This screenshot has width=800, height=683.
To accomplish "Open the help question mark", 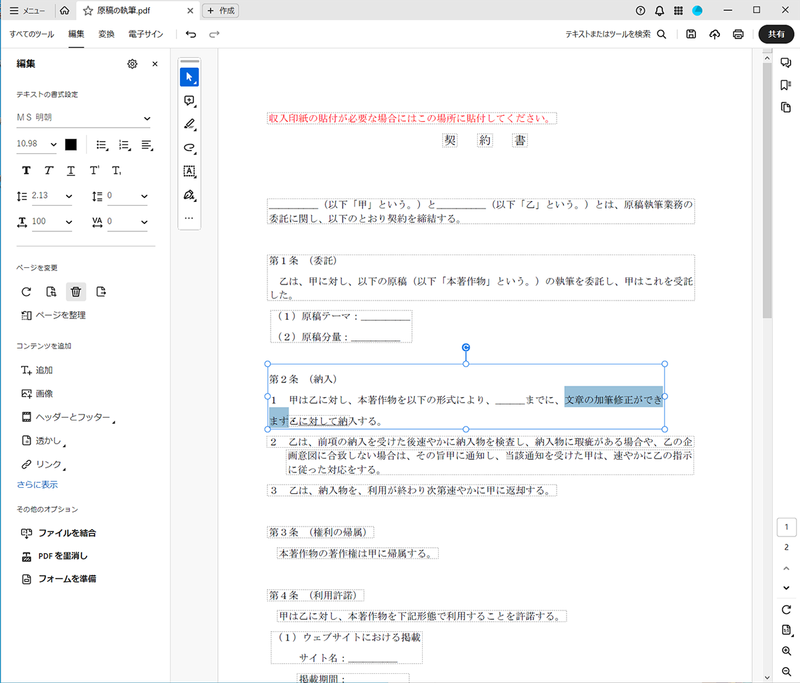I will click(640, 10).
